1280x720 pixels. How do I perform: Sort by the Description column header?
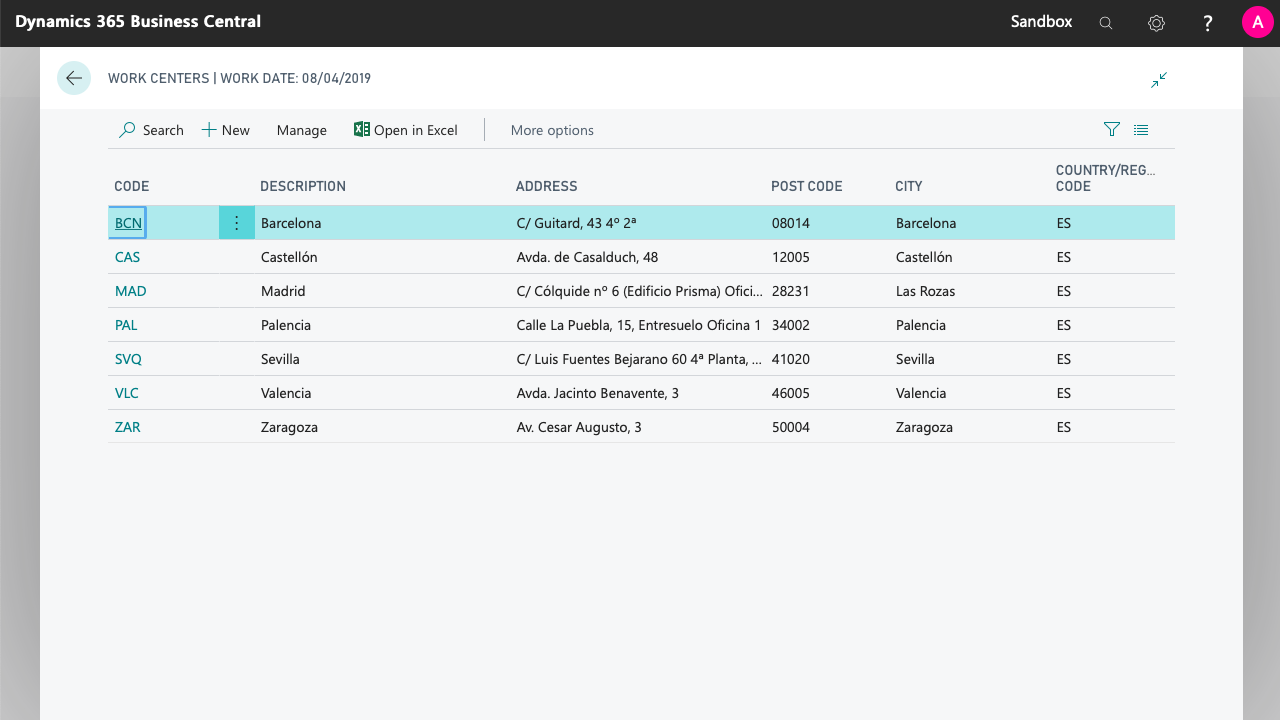click(302, 186)
